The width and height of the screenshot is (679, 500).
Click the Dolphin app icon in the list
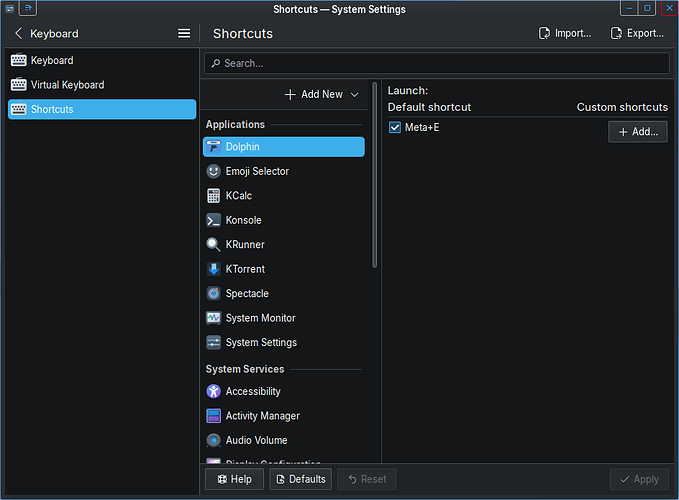[213, 147]
